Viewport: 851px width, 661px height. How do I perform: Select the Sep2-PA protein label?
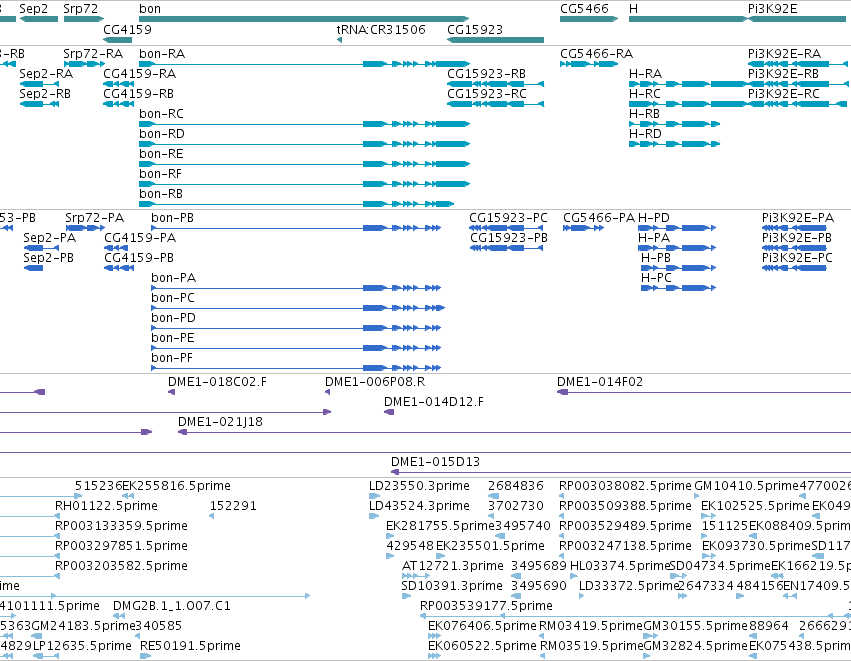49,238
